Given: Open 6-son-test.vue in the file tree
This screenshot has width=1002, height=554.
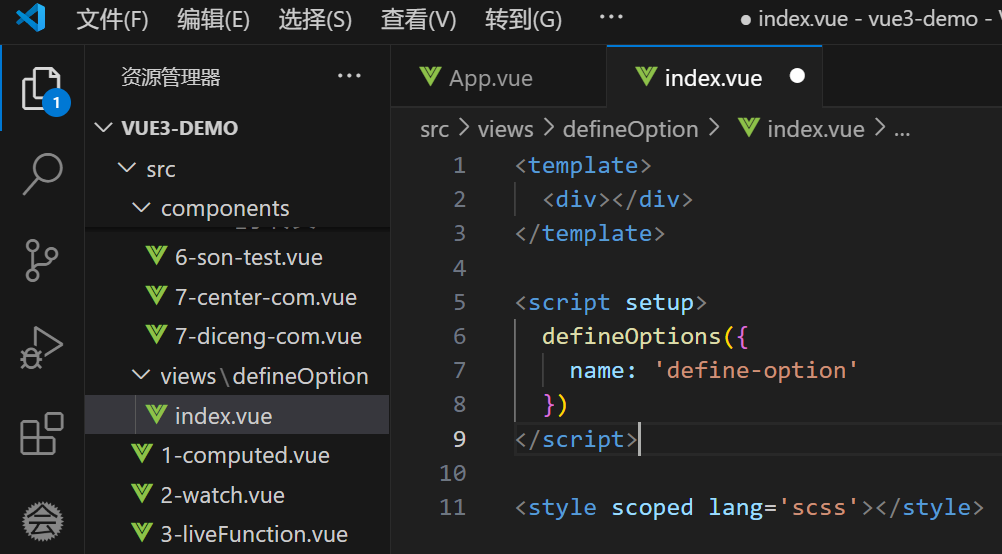Looking at the screenshot, I should coord(248,257).
